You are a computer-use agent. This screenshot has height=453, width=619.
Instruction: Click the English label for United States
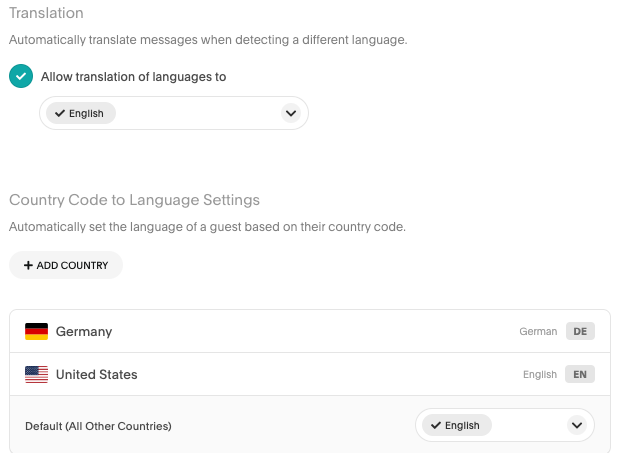click(x=540, y=375)
